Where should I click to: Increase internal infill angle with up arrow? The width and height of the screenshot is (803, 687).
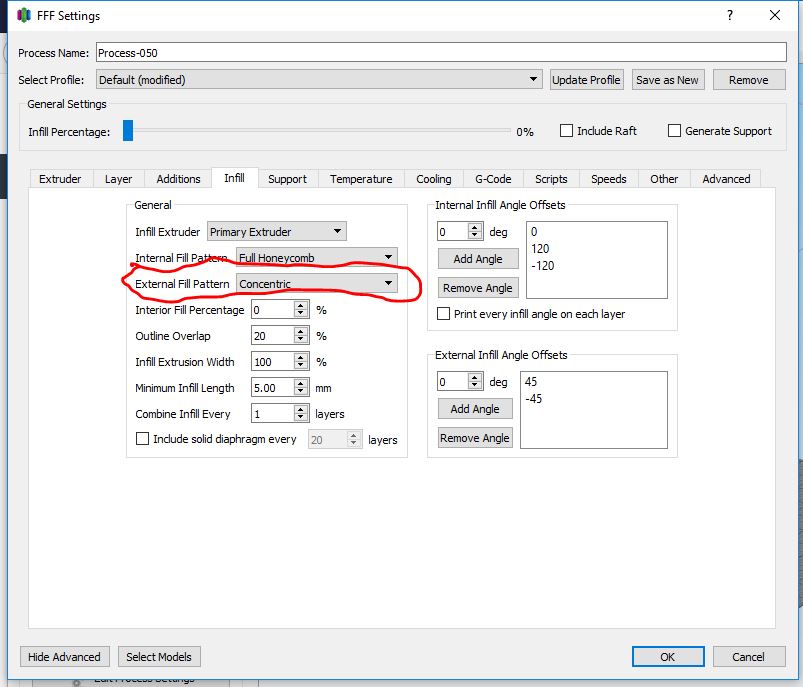point(475,227)
